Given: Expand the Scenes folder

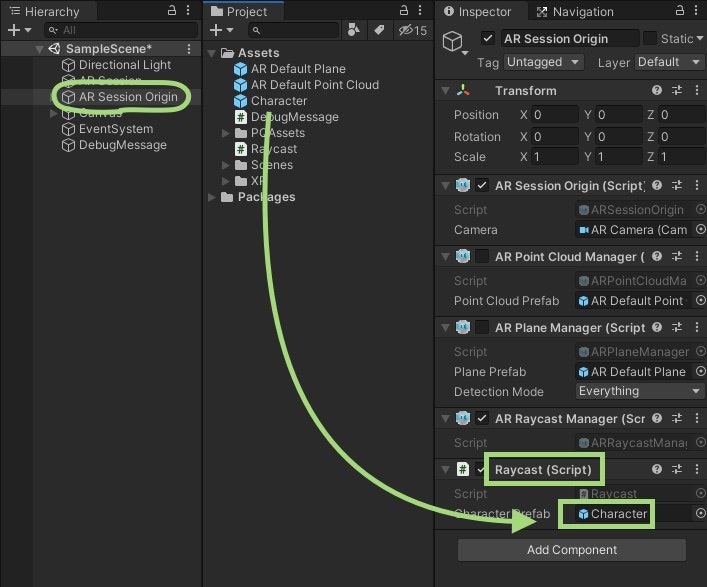Looking at the screenshot, I should (225, 165).
